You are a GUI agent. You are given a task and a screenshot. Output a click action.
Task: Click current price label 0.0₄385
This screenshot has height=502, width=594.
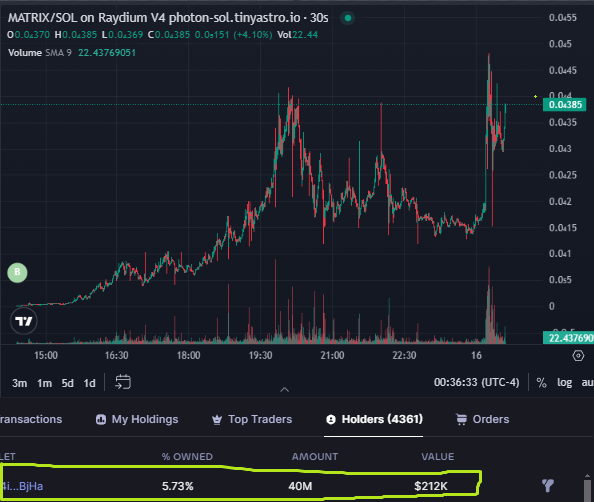point(564,105)
